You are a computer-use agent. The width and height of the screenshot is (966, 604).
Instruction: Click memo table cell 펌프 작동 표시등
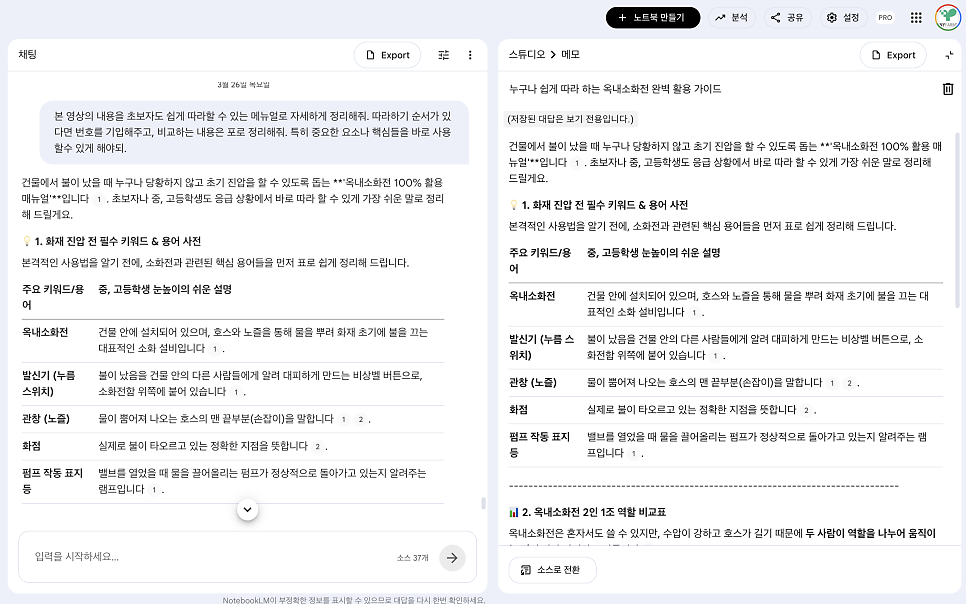(540, 444)
